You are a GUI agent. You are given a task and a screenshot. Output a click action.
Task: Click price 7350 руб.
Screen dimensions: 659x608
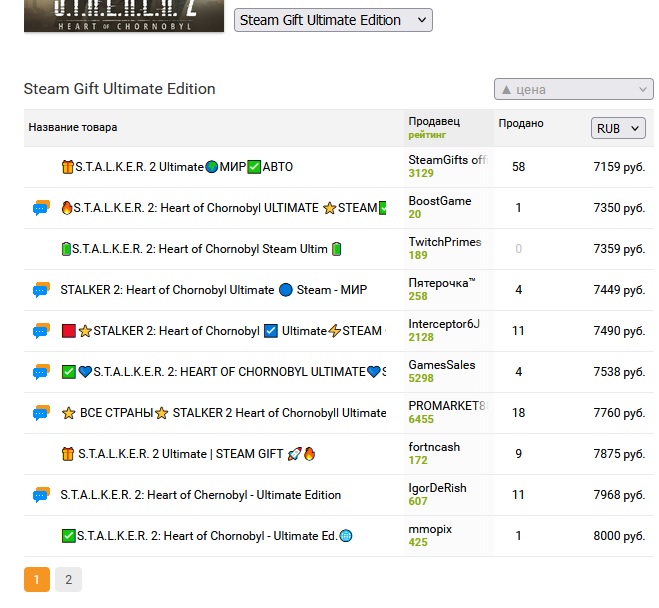pyautogui.click(x=619, y=208)
